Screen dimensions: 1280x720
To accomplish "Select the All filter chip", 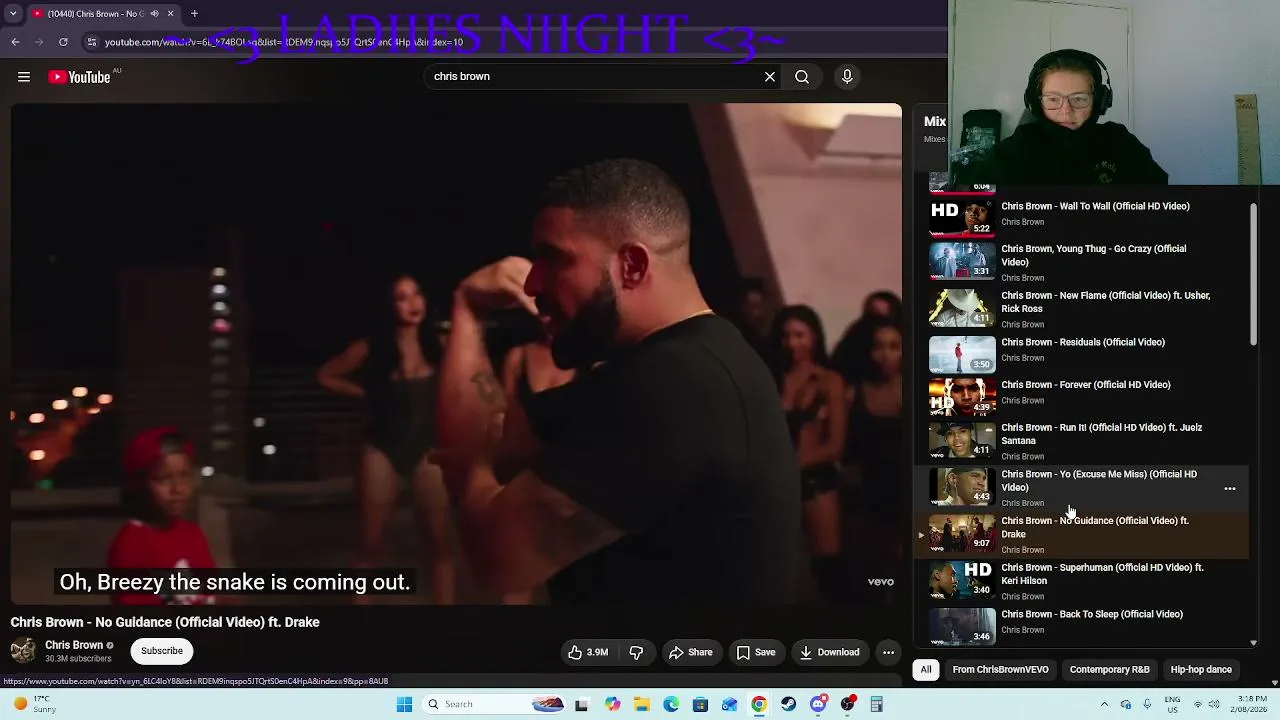I will [x=926, y=670].
